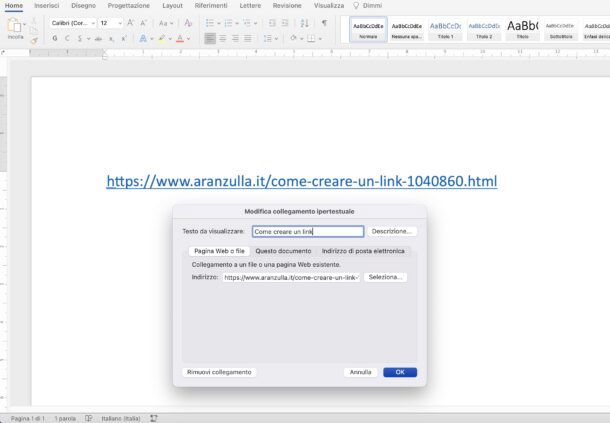Screen dimensions: 610x423
Task: Select the format painter brush icon
Action: 34,40
